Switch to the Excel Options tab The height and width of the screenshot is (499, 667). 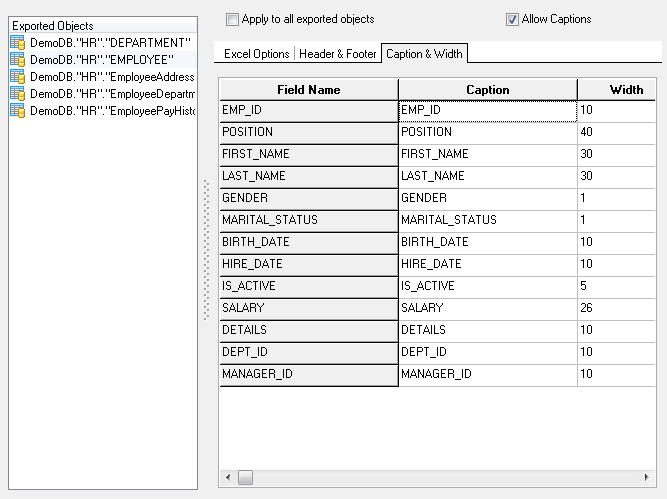coord(256,54)
